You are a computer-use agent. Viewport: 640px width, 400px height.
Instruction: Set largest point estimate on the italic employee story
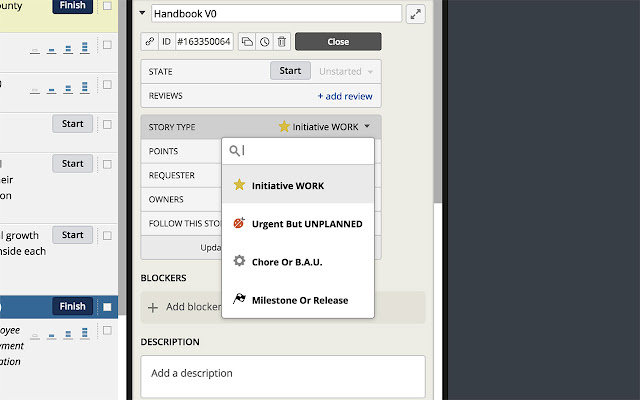[x=84, y=333]
